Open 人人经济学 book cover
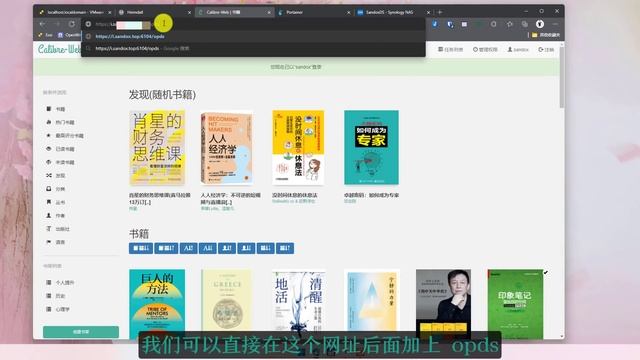640x360 pixels. point(227,147)
